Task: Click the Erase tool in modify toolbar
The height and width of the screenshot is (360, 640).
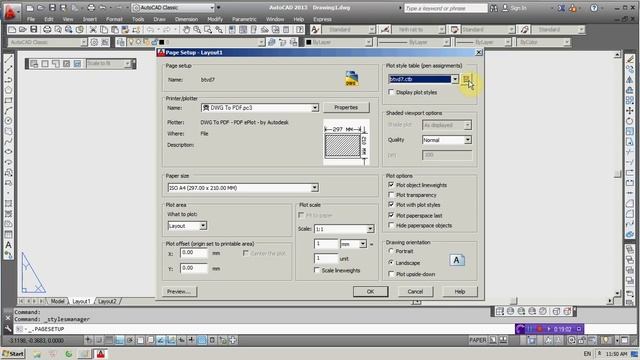Action: 630,59
